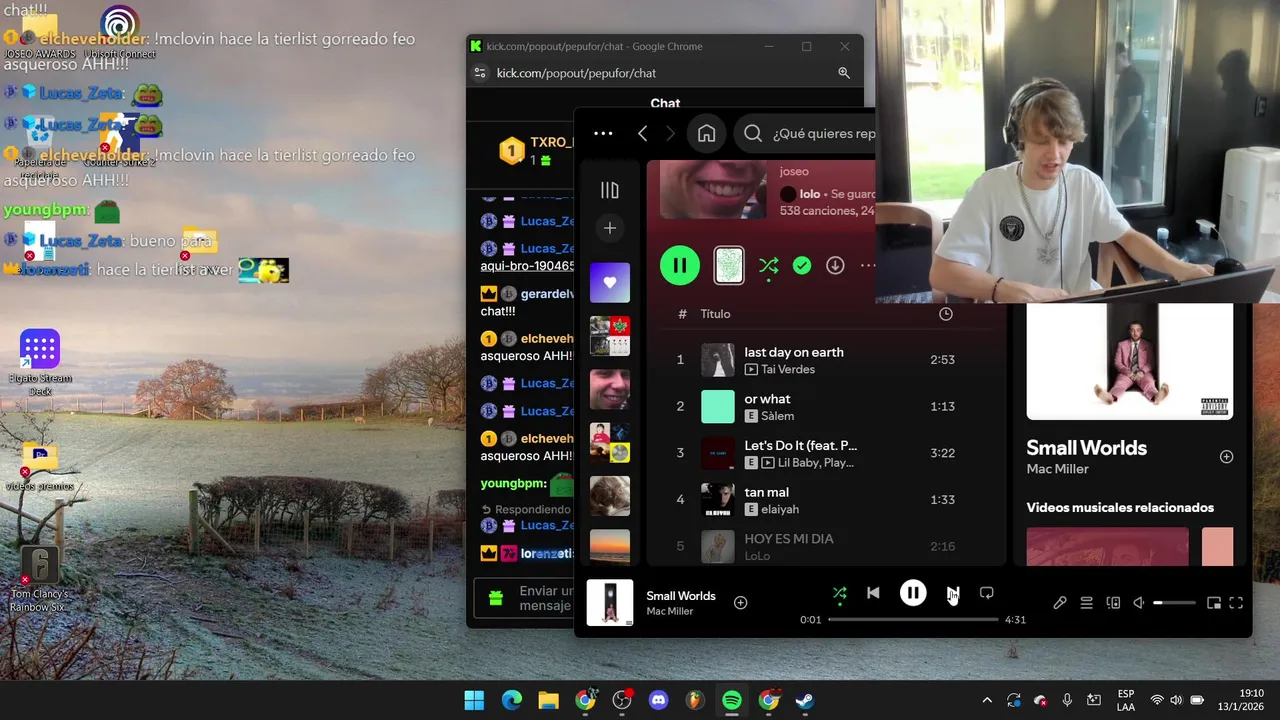
Task: Sort tracks by Título column
Action: [715, 314]
